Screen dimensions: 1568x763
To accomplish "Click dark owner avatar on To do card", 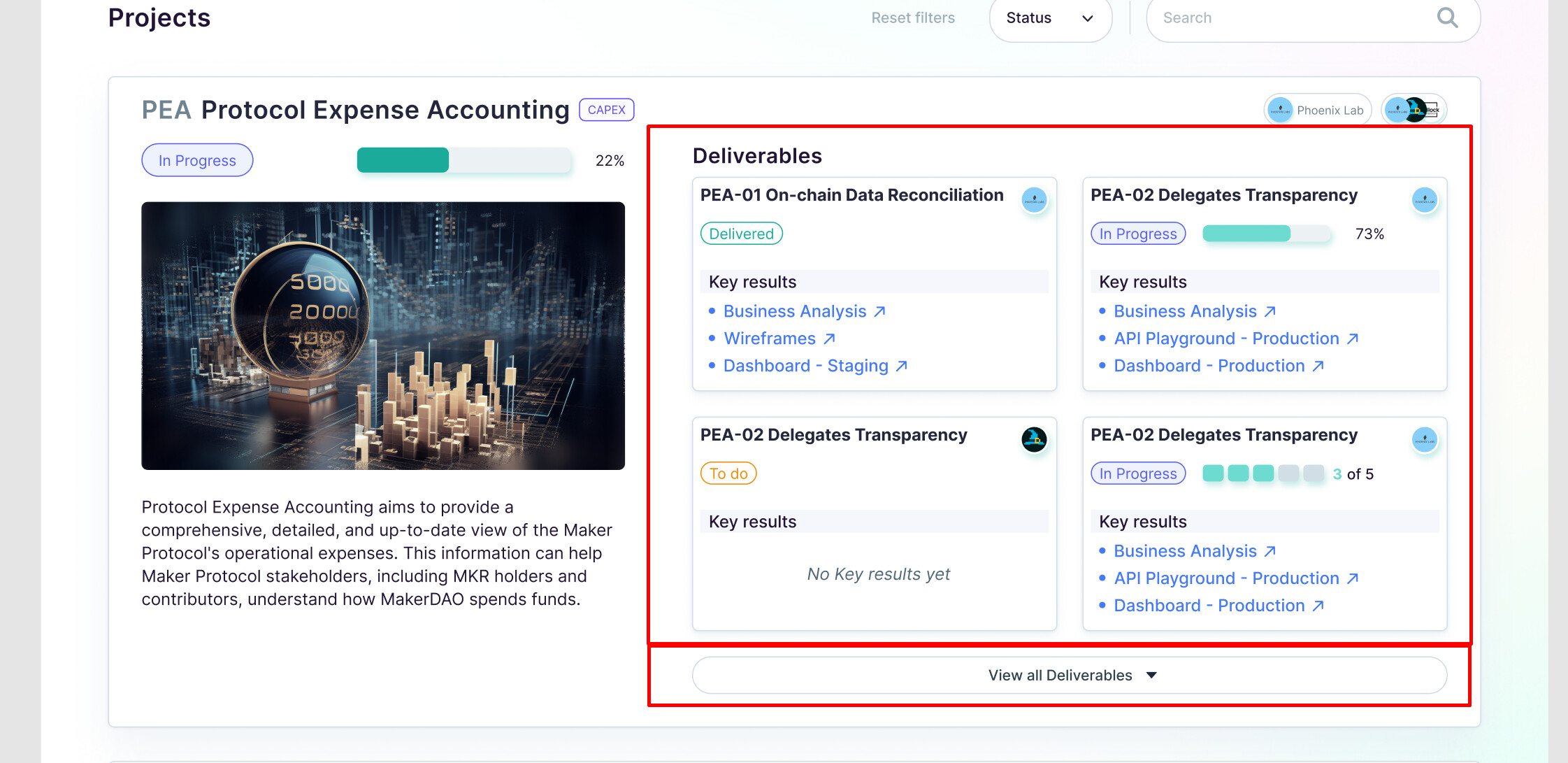I will (x=1034, y=440).
